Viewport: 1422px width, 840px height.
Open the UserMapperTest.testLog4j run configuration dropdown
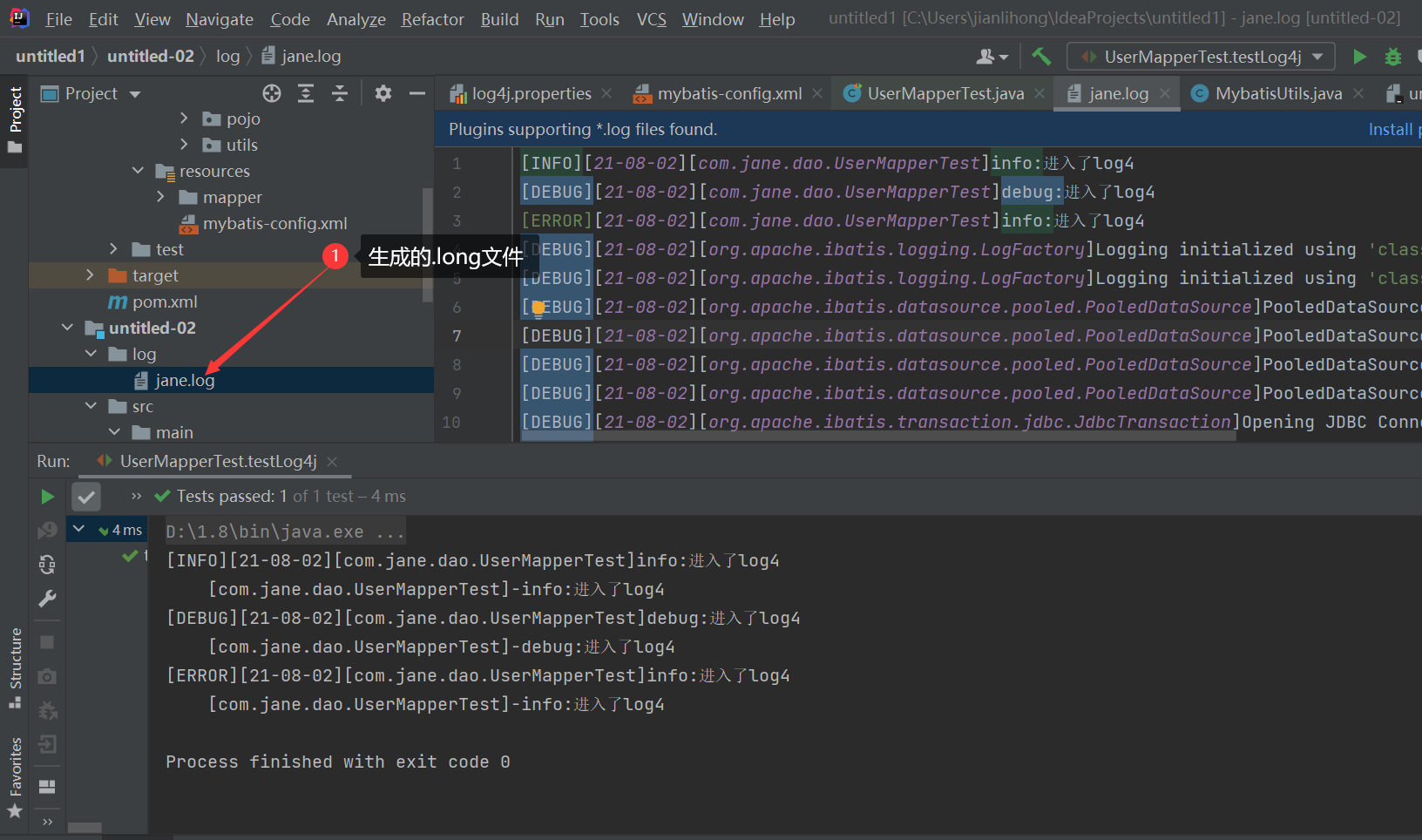[x=1201, y=57]
